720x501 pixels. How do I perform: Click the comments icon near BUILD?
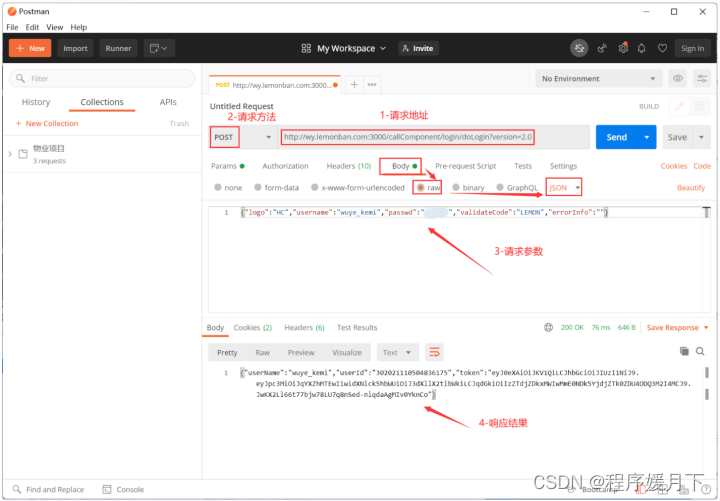pyautogui.click(x=699, y=107)
